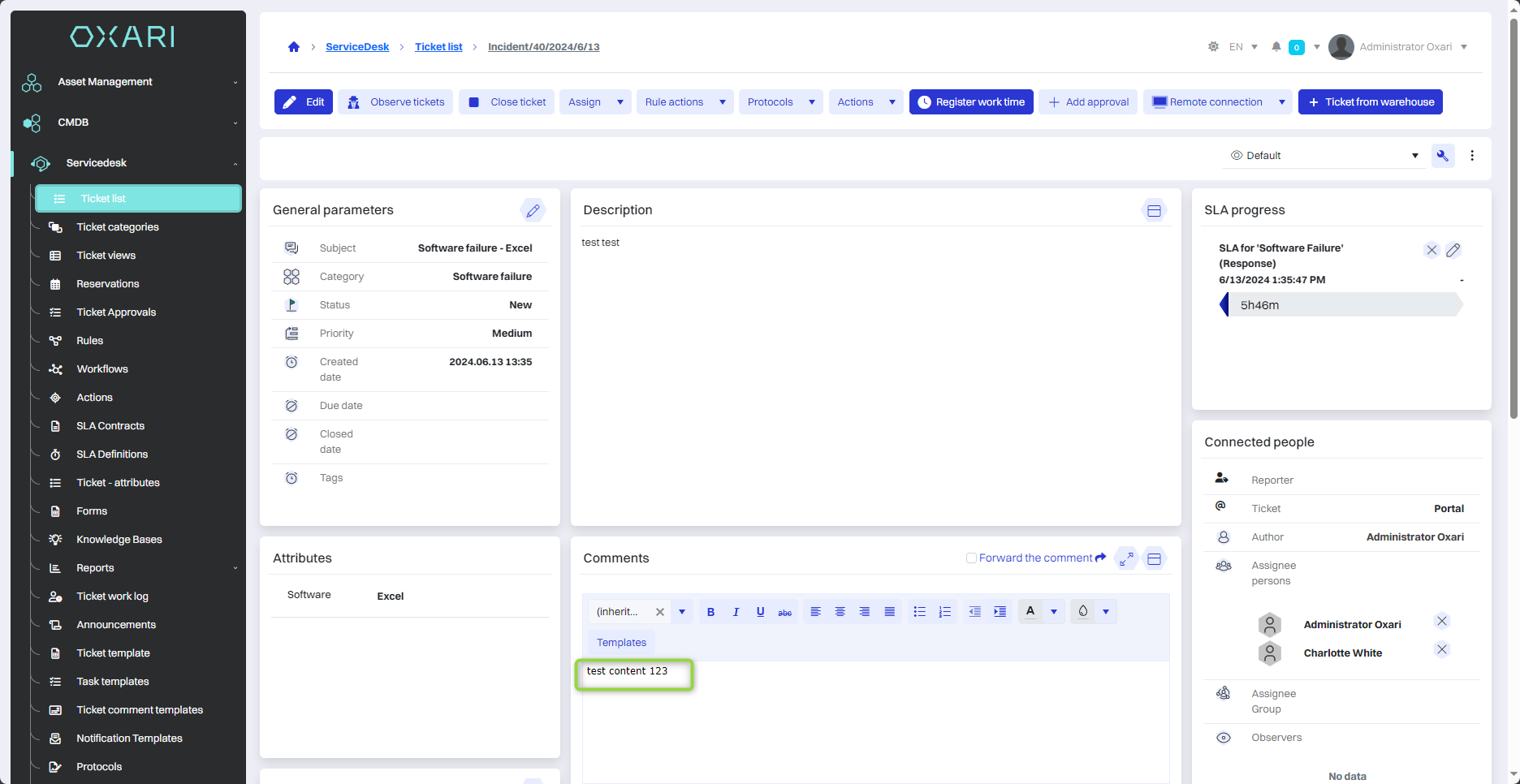Open the font color picker dropdown
Screen dimensions: 1520x784
(x=1054, y=612)
